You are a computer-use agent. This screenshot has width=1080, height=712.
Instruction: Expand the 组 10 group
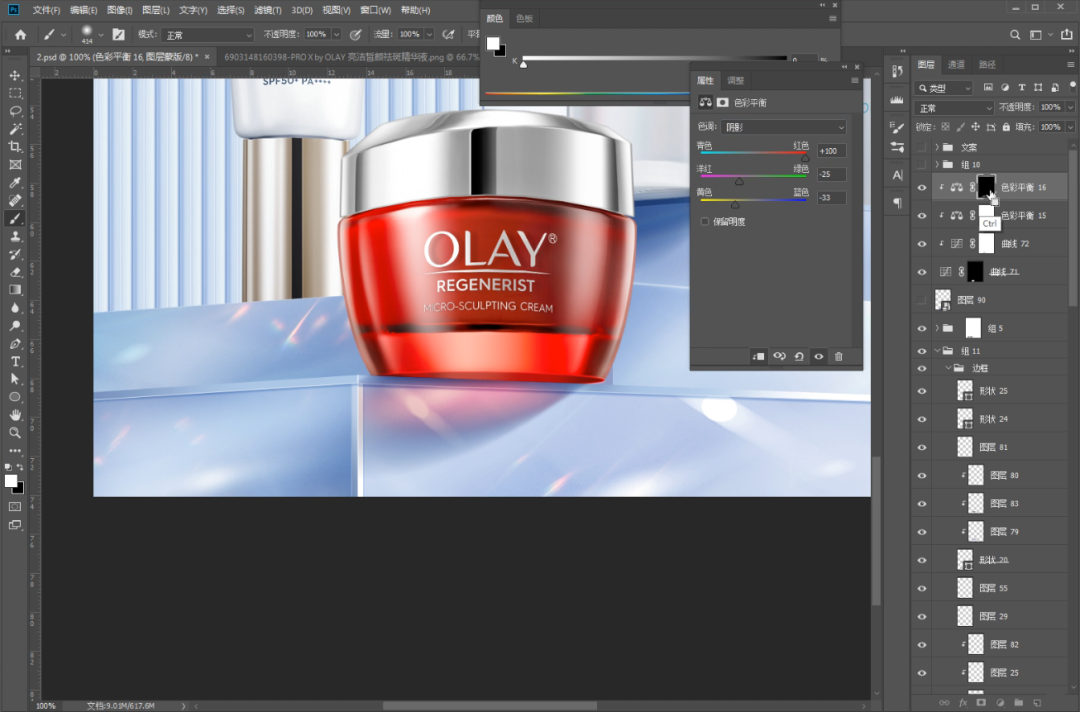937,165
